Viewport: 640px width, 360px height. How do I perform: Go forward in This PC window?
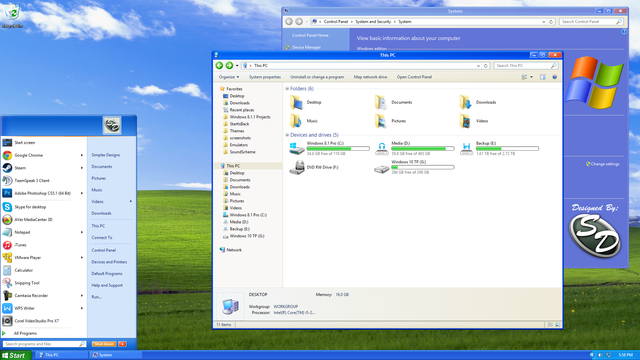[229, 65]
